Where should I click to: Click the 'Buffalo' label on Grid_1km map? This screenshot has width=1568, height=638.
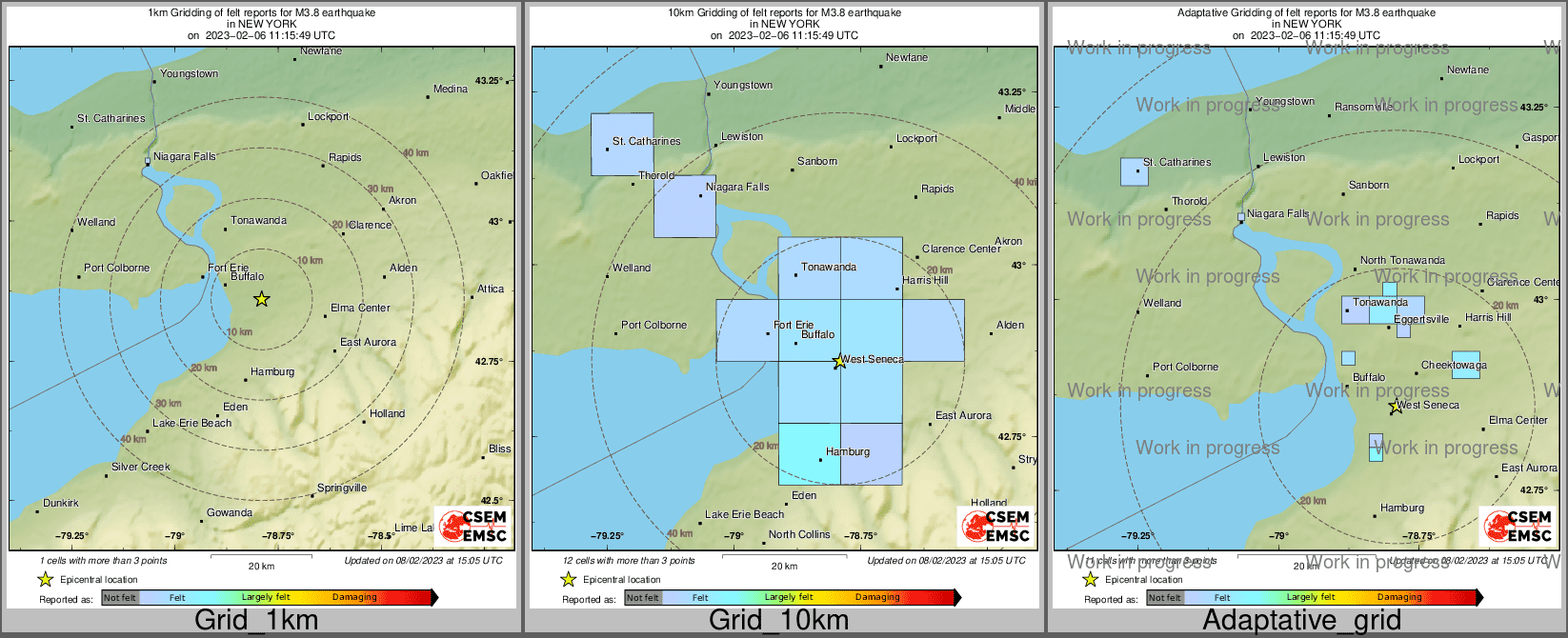pos(247,276)
